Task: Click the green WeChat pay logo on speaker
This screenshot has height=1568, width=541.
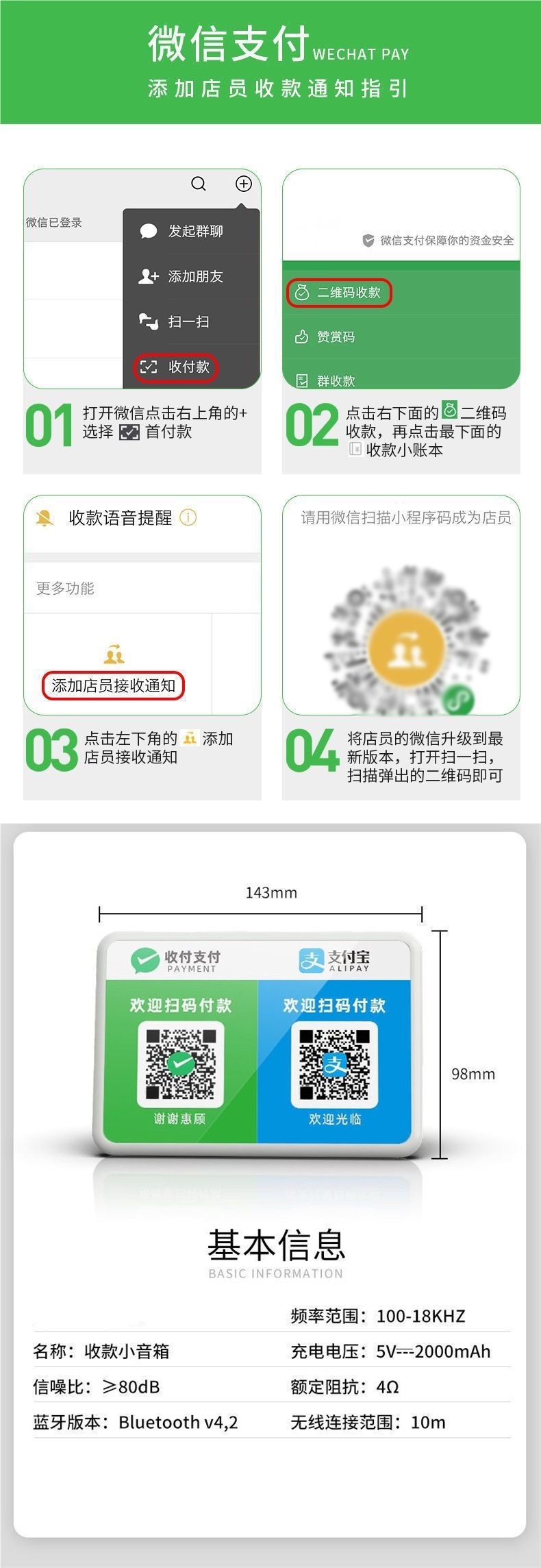Action: pyautogui.click(x=145, y=960)
